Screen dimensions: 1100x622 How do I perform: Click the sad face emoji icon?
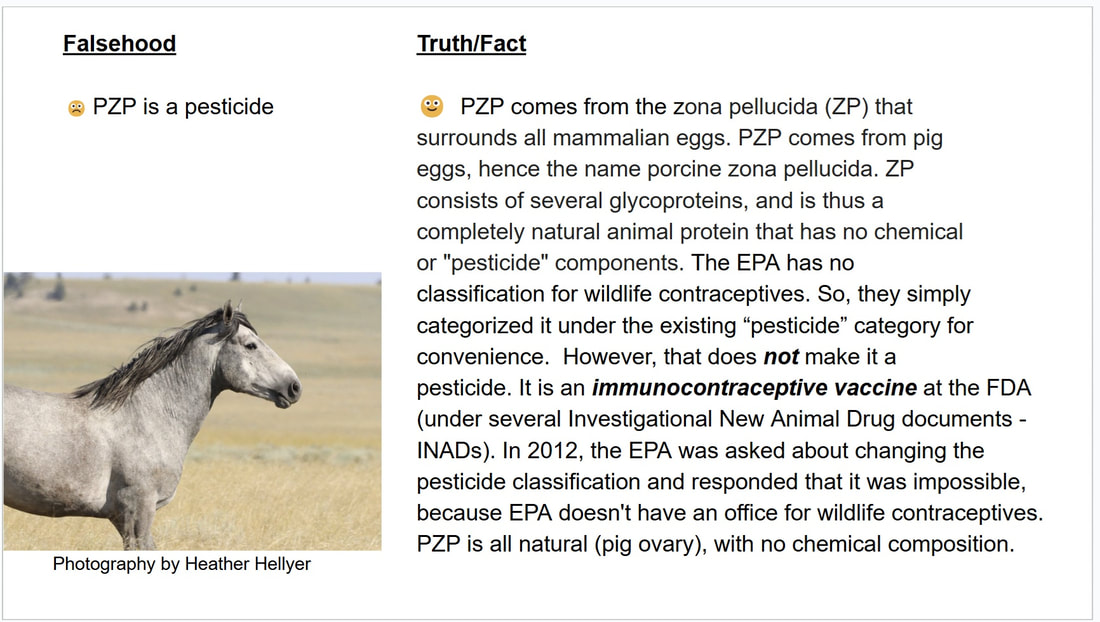76,108
